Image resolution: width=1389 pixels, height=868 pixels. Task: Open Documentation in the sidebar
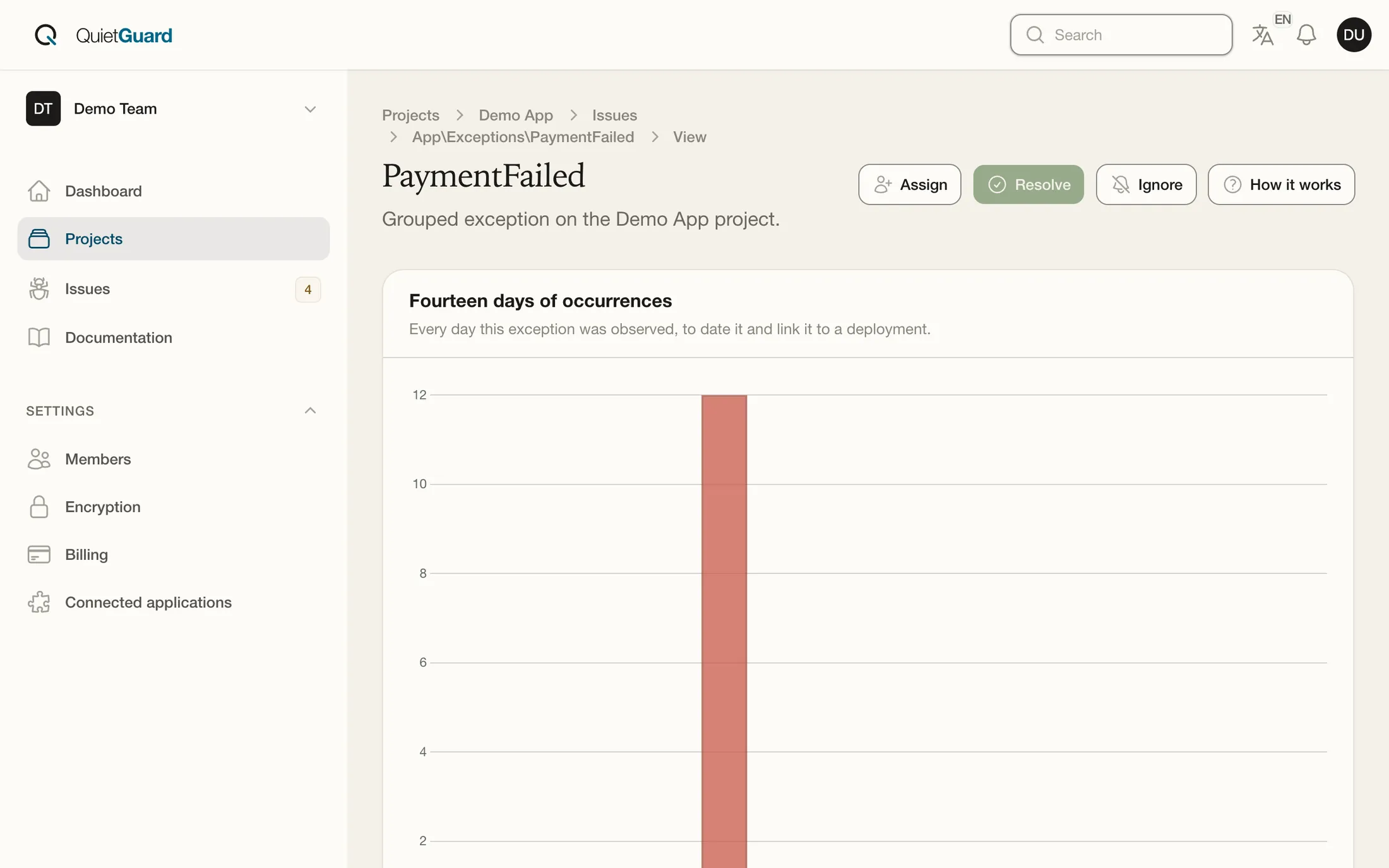coord(174,337)
